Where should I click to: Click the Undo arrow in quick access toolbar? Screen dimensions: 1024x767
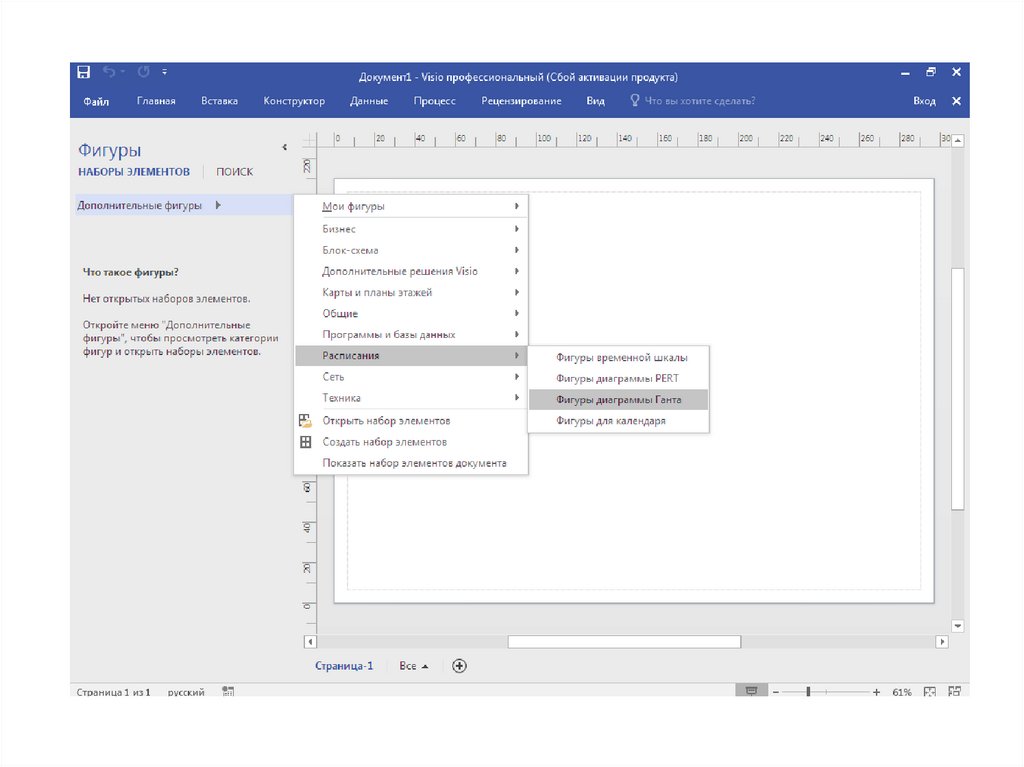click(109, 72)
